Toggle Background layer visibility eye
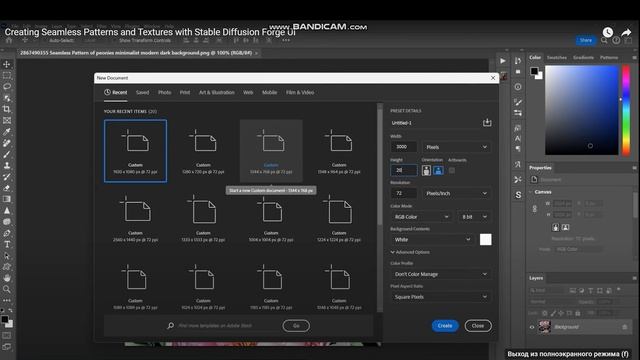The height and width of the screenshot is (360, 640). coord(532,327)
